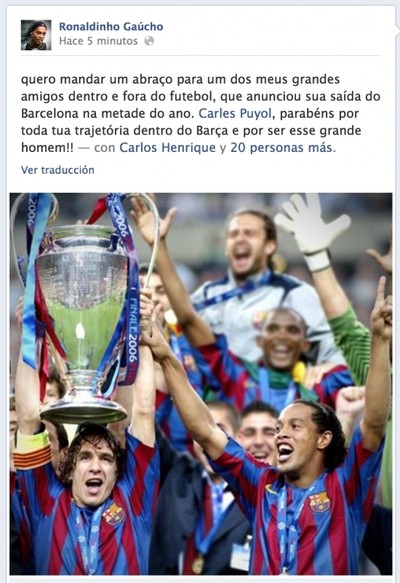Show the '20 personas más' tagged list

click(283, 148)
